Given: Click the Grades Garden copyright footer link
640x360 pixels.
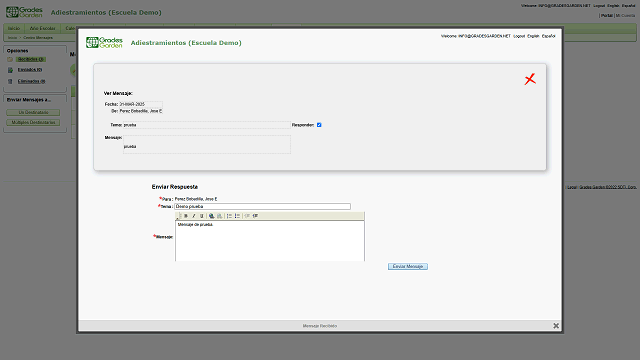Looking at the screenshot, I should click(608, 187).
